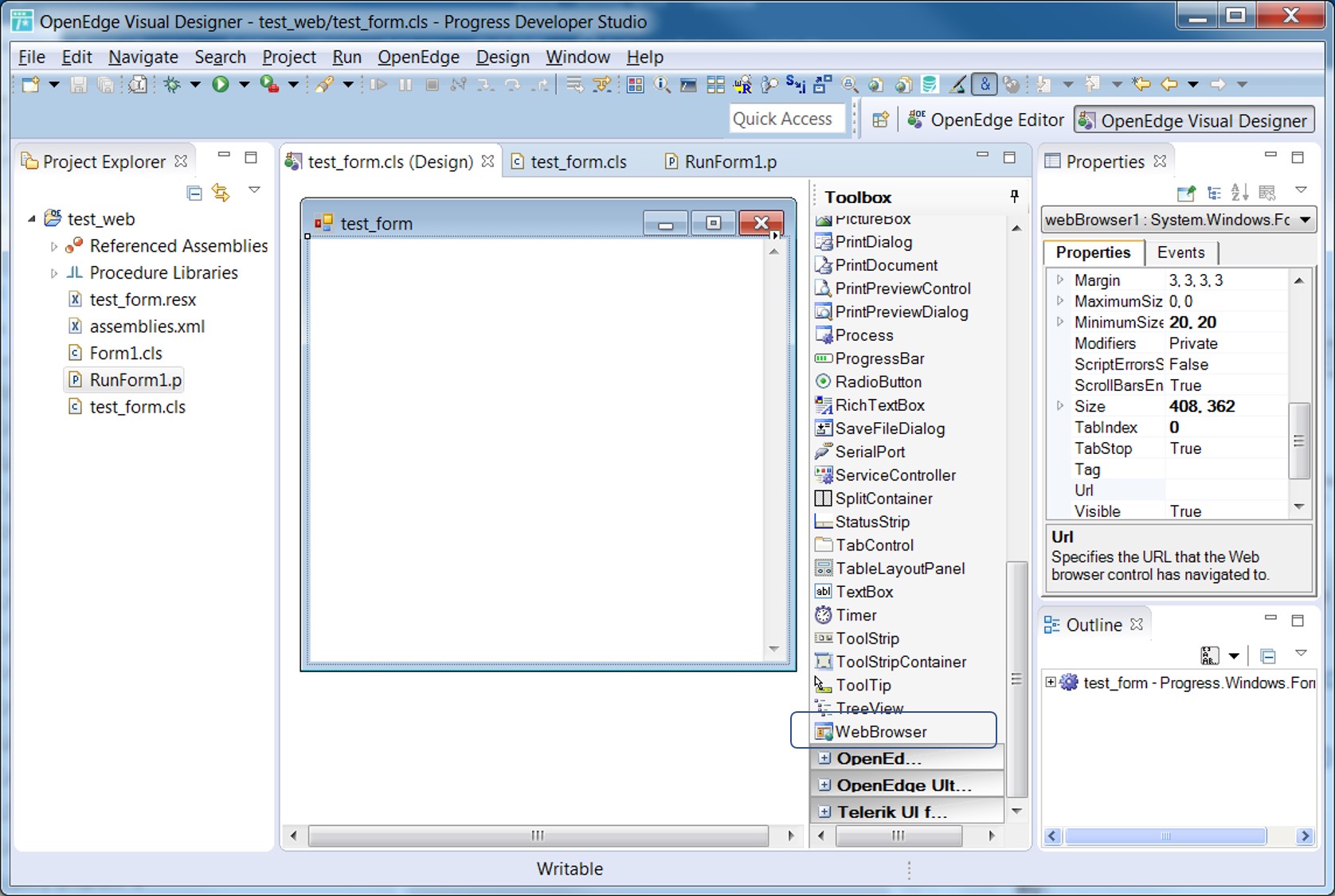This screenshot has width=1335, height=896.
Task: Choose the Timer control in Toolbox
Action: 855,615
